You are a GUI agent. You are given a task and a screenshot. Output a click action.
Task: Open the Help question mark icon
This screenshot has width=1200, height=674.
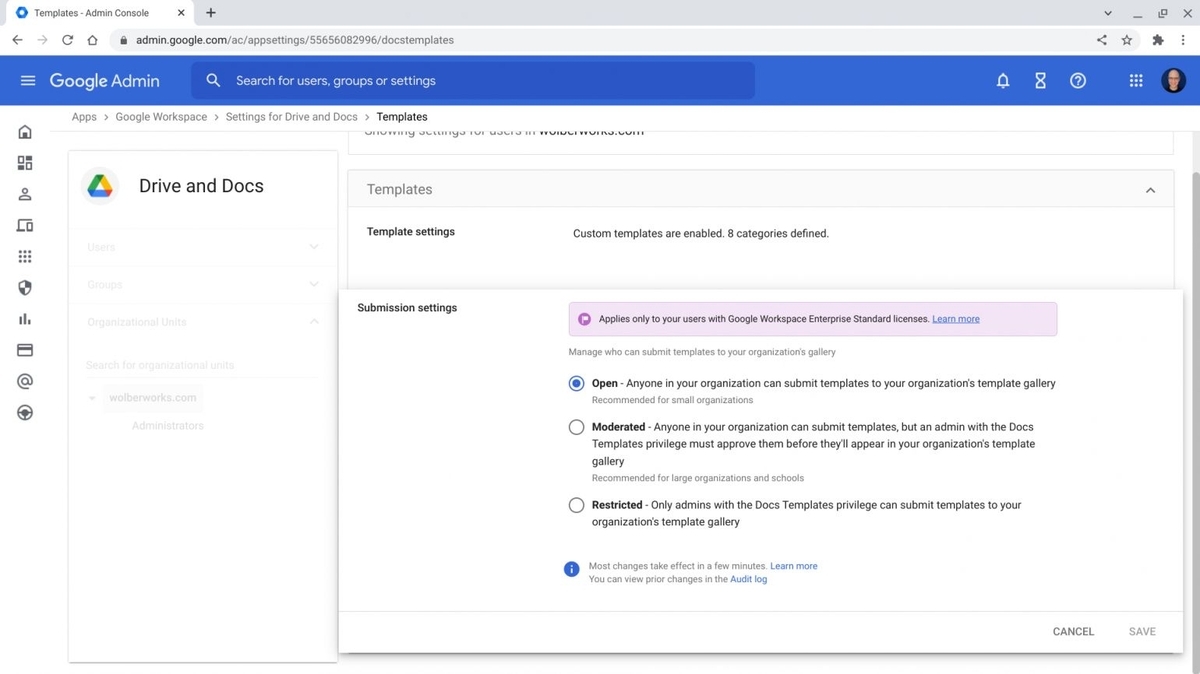point(1077,80)
